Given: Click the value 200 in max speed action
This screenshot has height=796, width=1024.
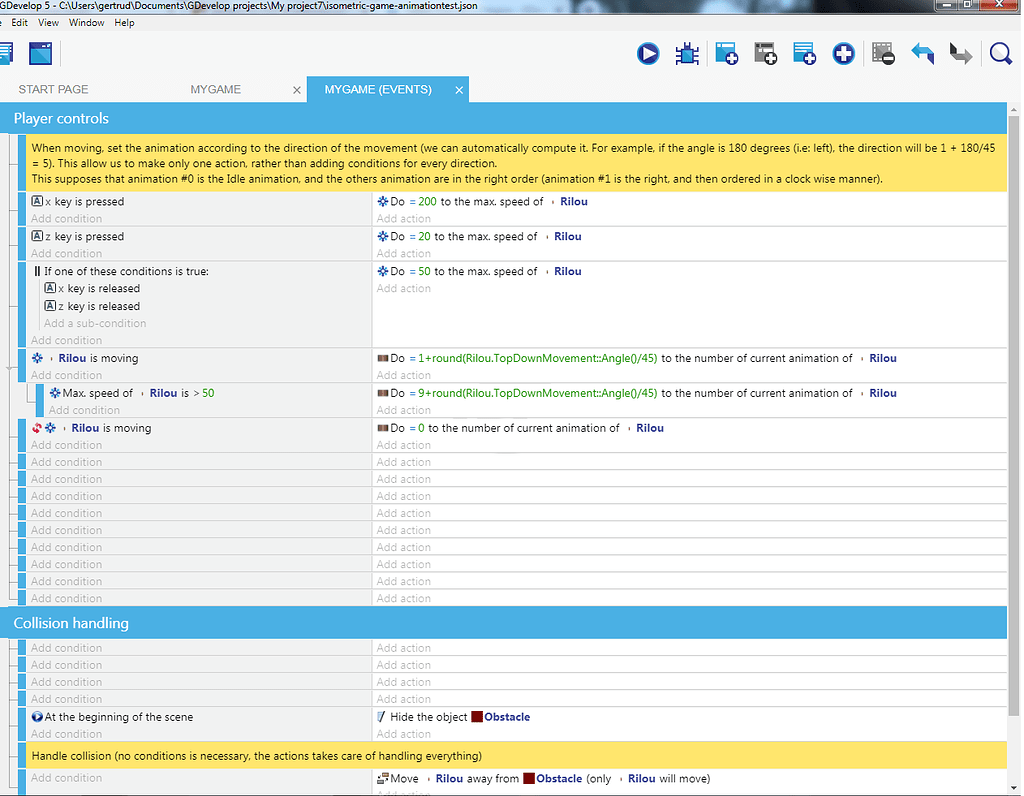Looking at the screenshot, I should click(x=427, y=201).
